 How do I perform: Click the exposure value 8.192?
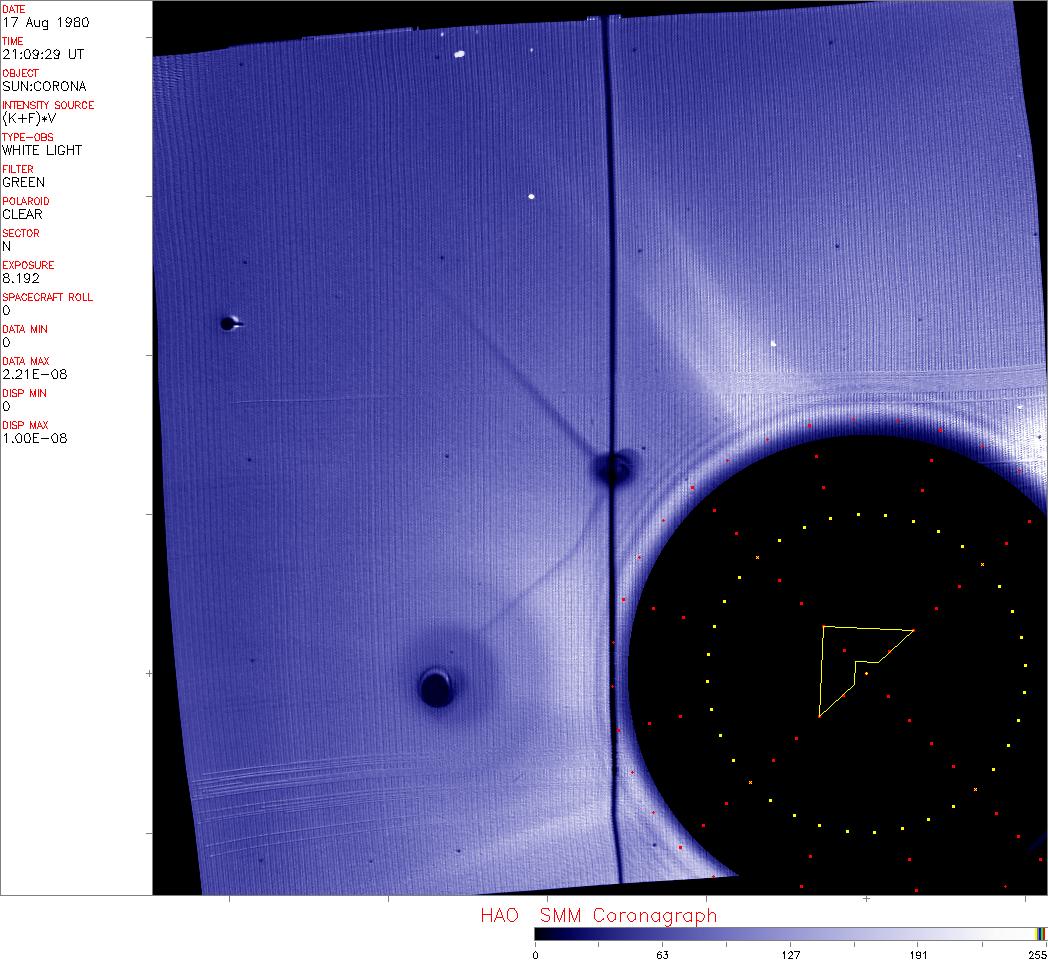(x=20, y=278)
